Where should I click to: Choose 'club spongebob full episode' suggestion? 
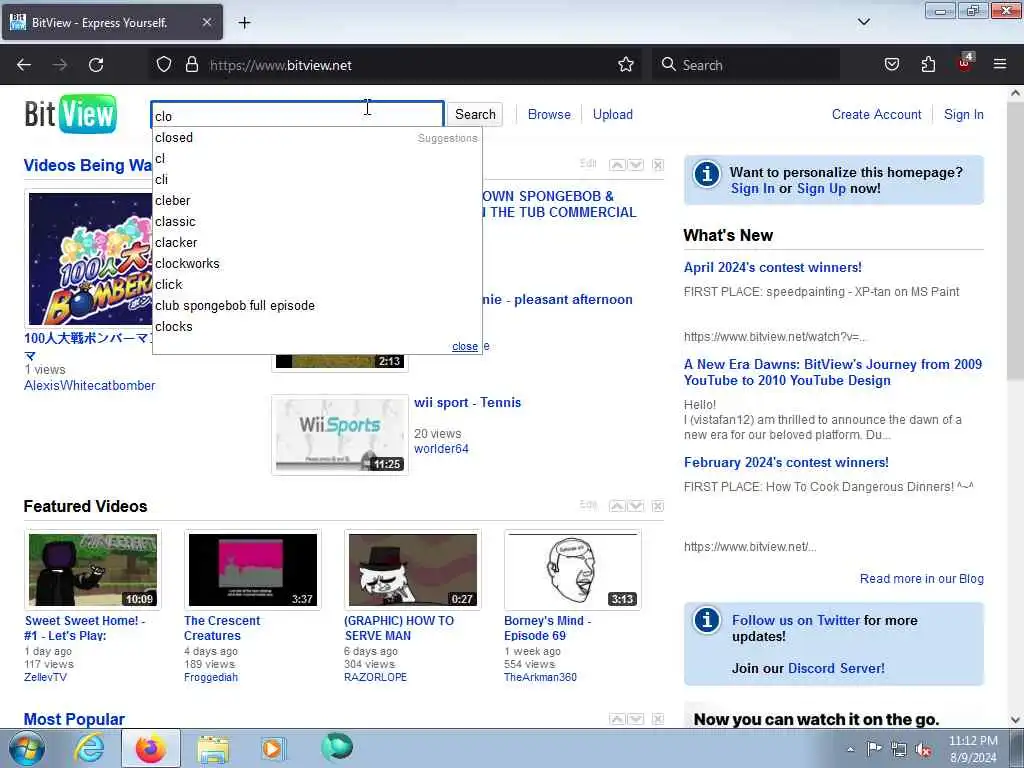(x=317, y=306)
